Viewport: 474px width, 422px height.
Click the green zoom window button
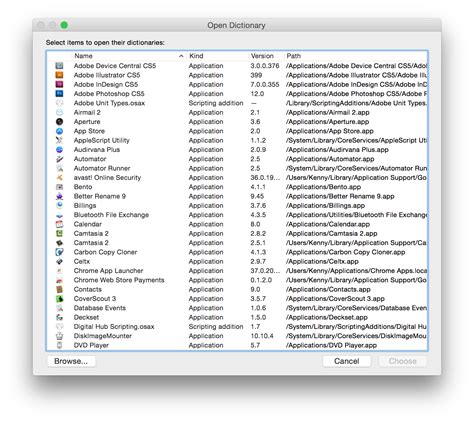point(64,25)
